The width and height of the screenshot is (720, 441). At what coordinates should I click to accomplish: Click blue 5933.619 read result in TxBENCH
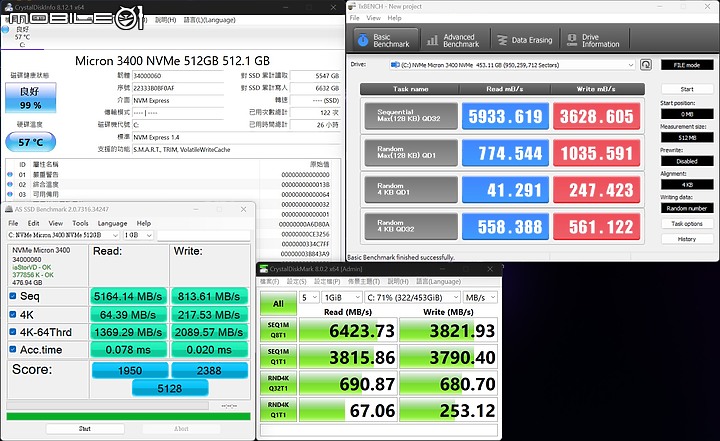click(505, 116)
